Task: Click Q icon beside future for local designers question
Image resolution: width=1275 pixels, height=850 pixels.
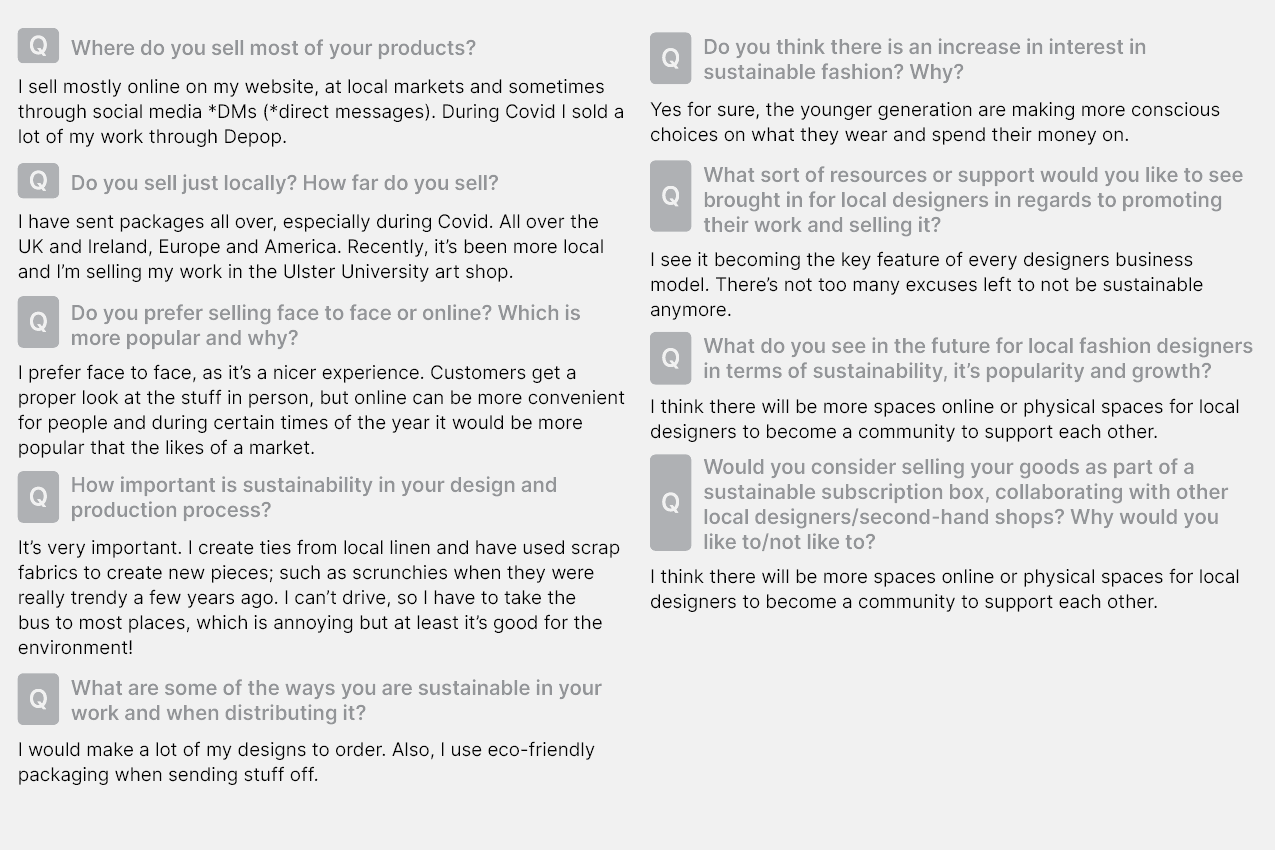Action: [x=670, y=358]
